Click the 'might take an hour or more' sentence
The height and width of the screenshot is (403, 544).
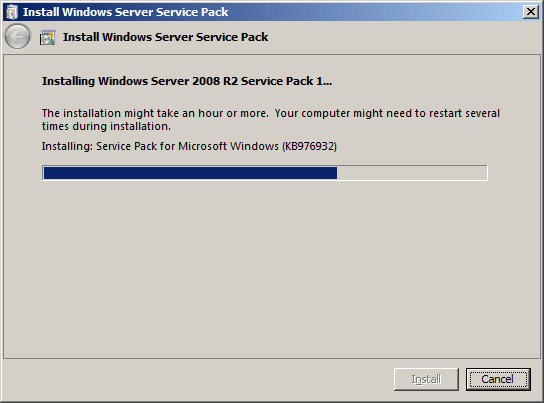155,113
